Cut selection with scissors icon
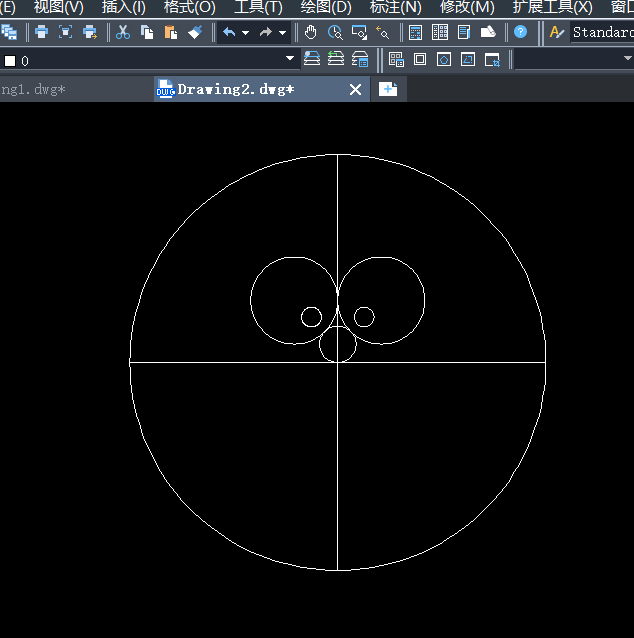The width and height of the screenshot is (634, 638). [x=123, y=32]
